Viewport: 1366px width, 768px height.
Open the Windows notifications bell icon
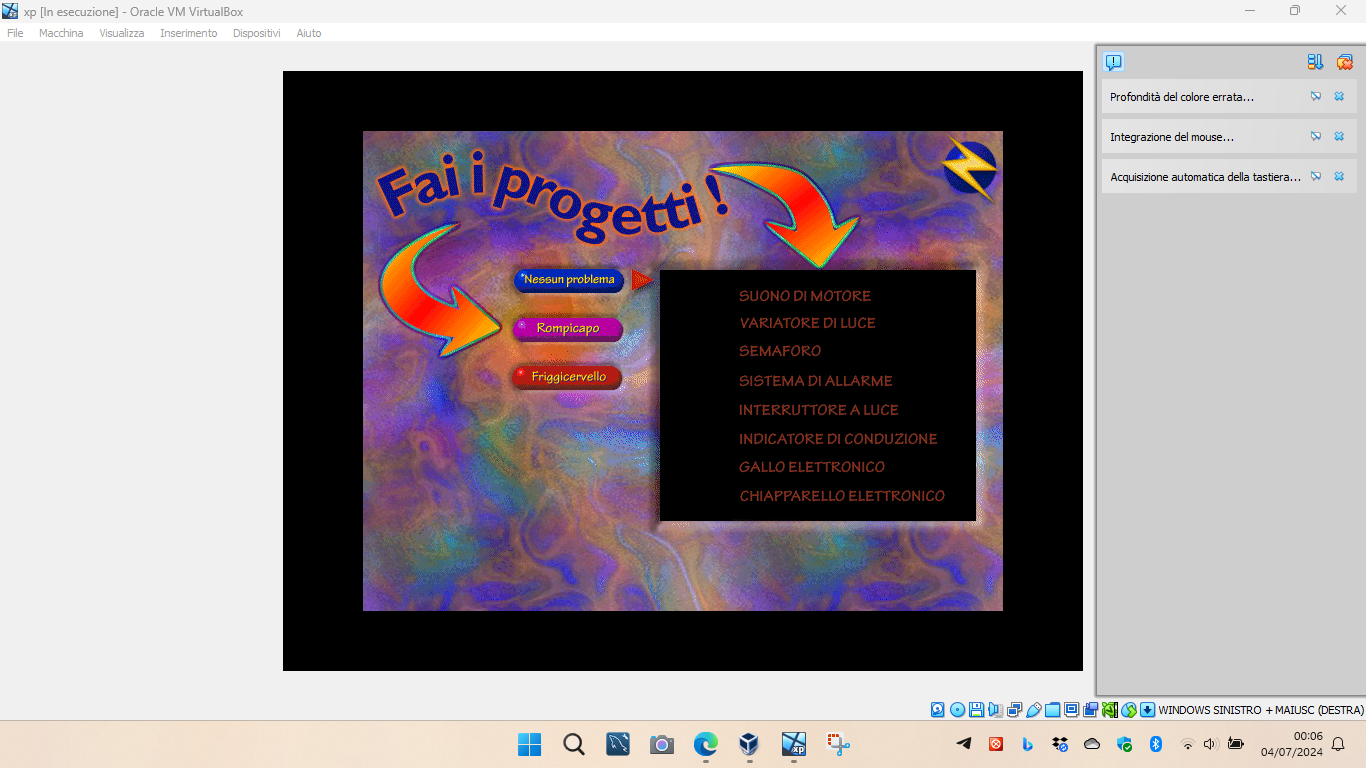[x=1338, y=744]
